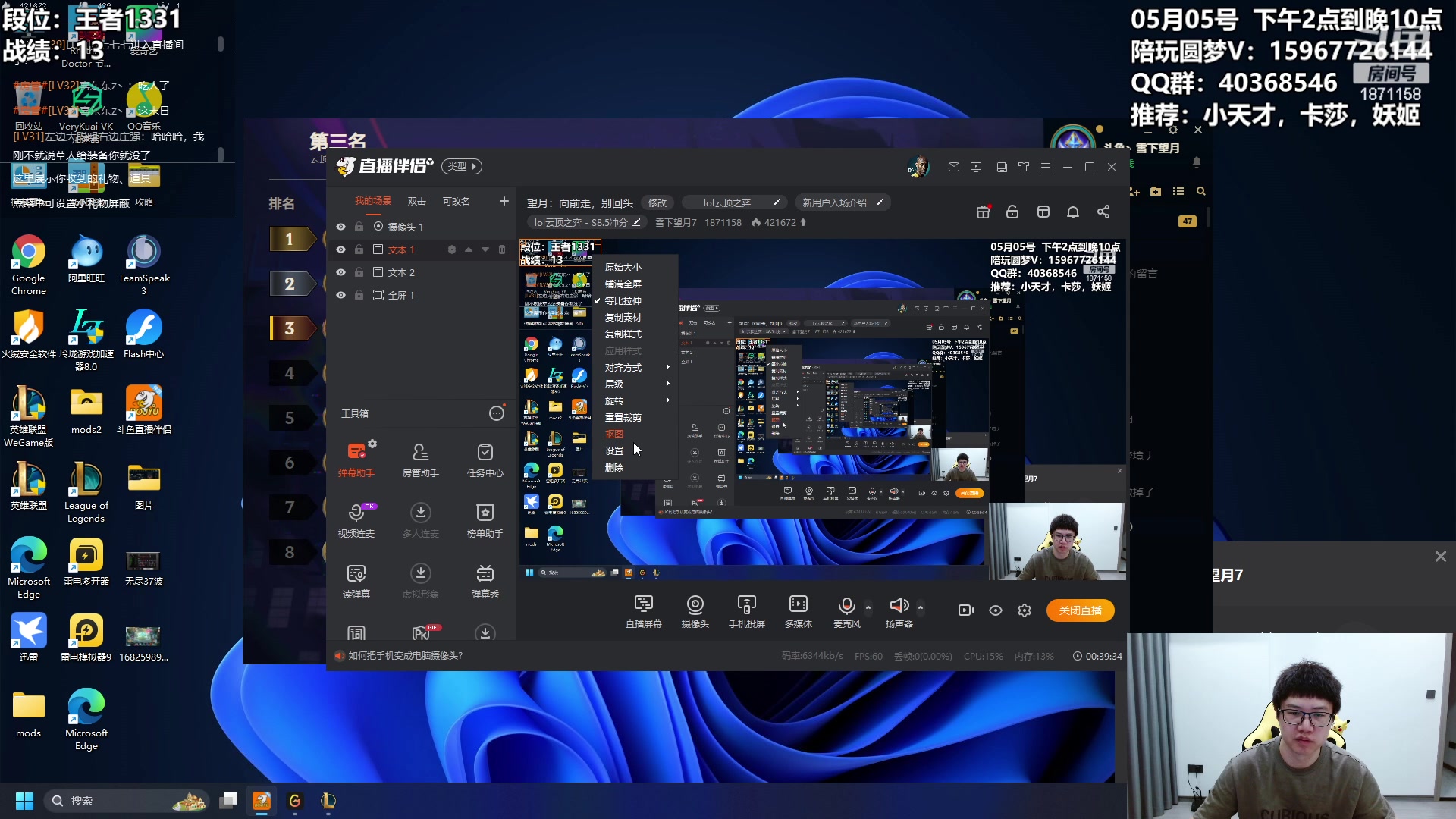1456x819 pixels.
Task: Toggle lock on 全屏 1 layer
Action: (359, 295)
